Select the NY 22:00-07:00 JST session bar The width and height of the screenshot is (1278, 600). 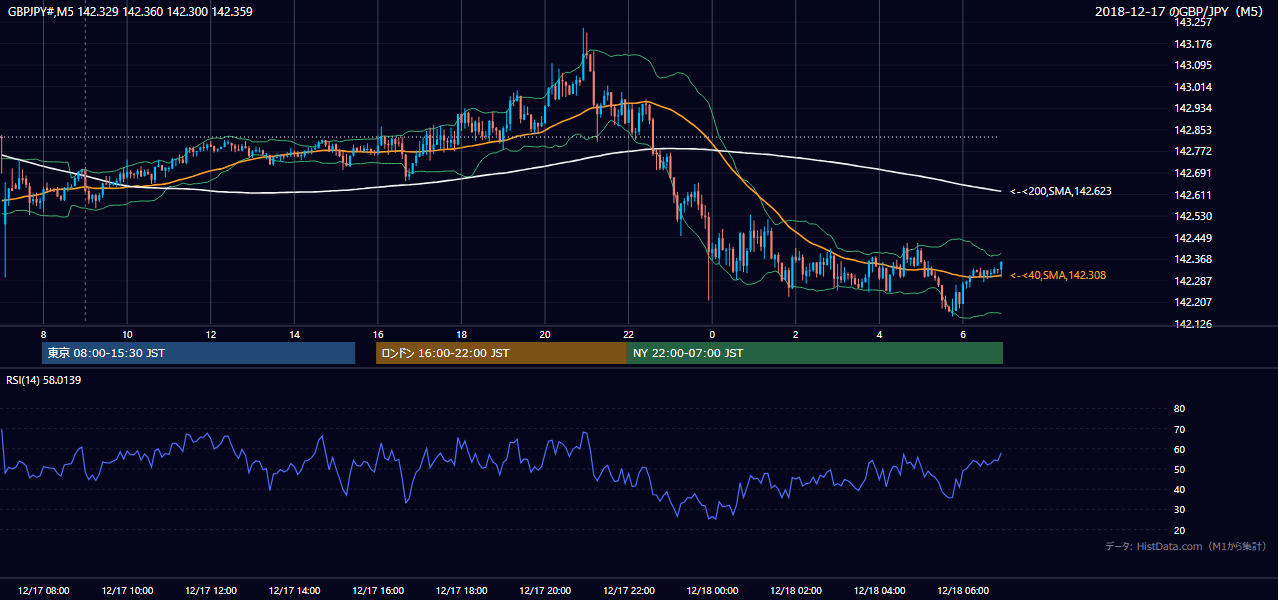pyautogui.click(x=814, y=353)
